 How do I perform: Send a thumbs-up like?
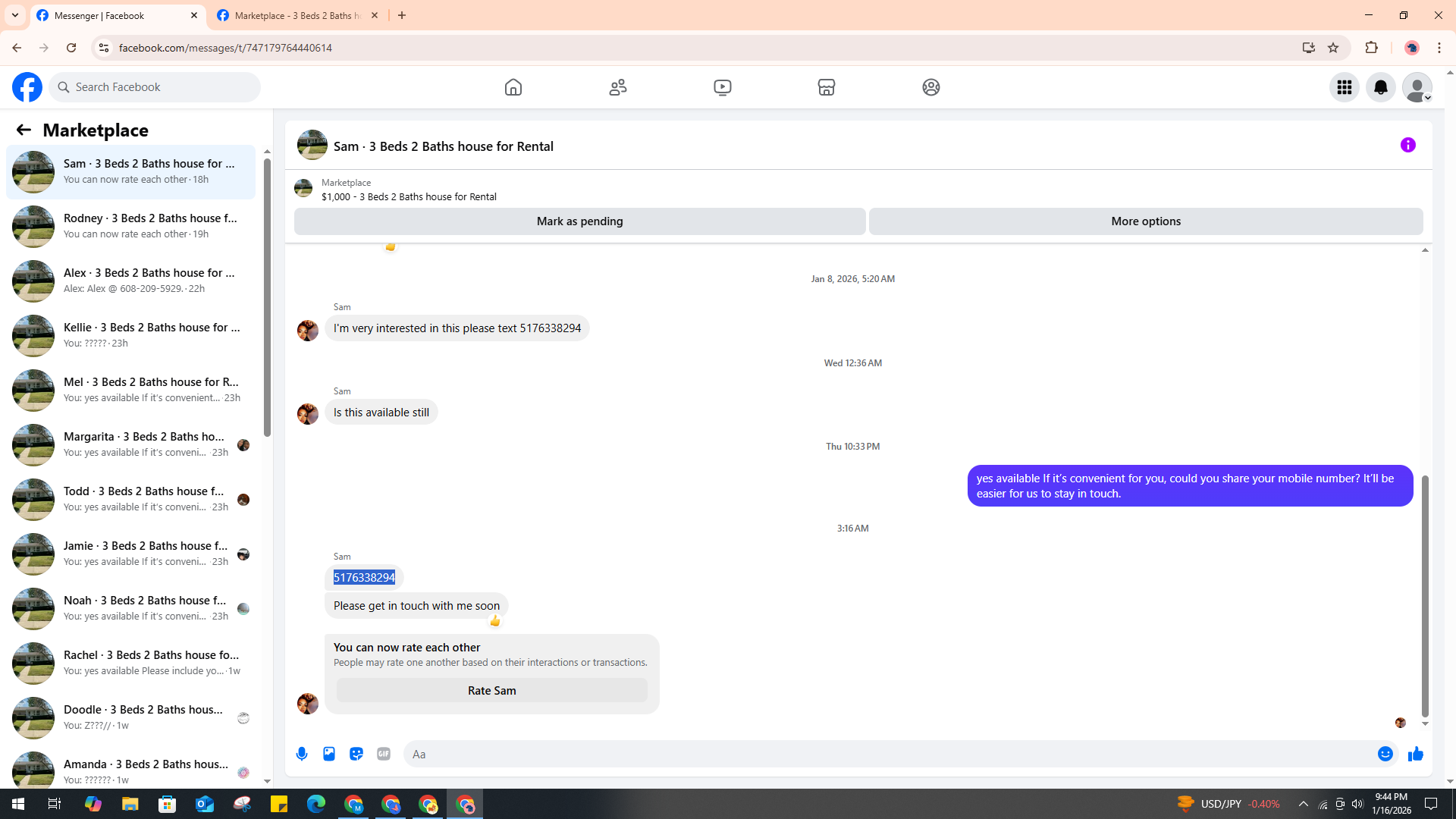pyautogui.click(x=1415, y=754)
